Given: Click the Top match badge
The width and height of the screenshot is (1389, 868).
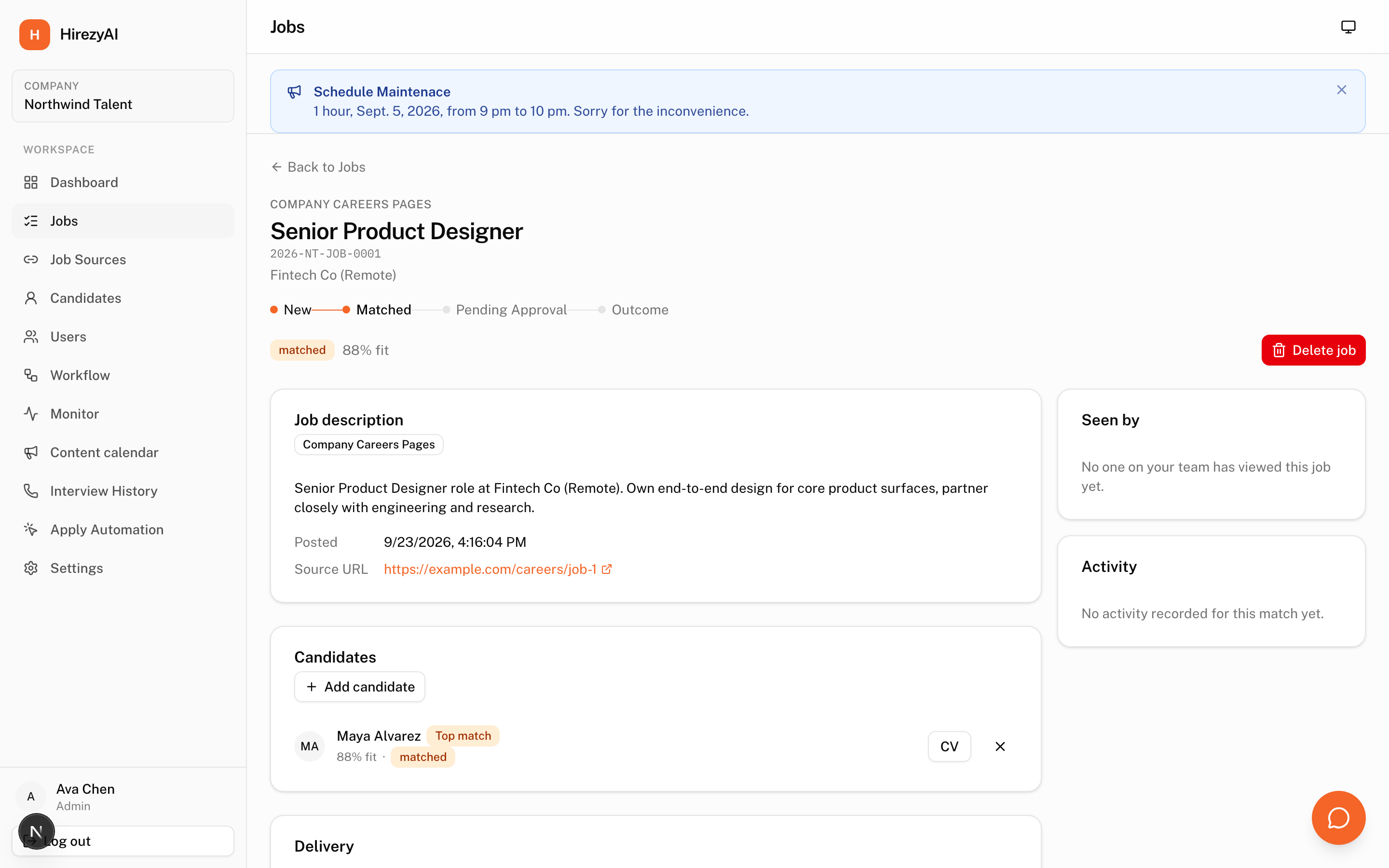Looking at the screenshot, I should point(463,736).
